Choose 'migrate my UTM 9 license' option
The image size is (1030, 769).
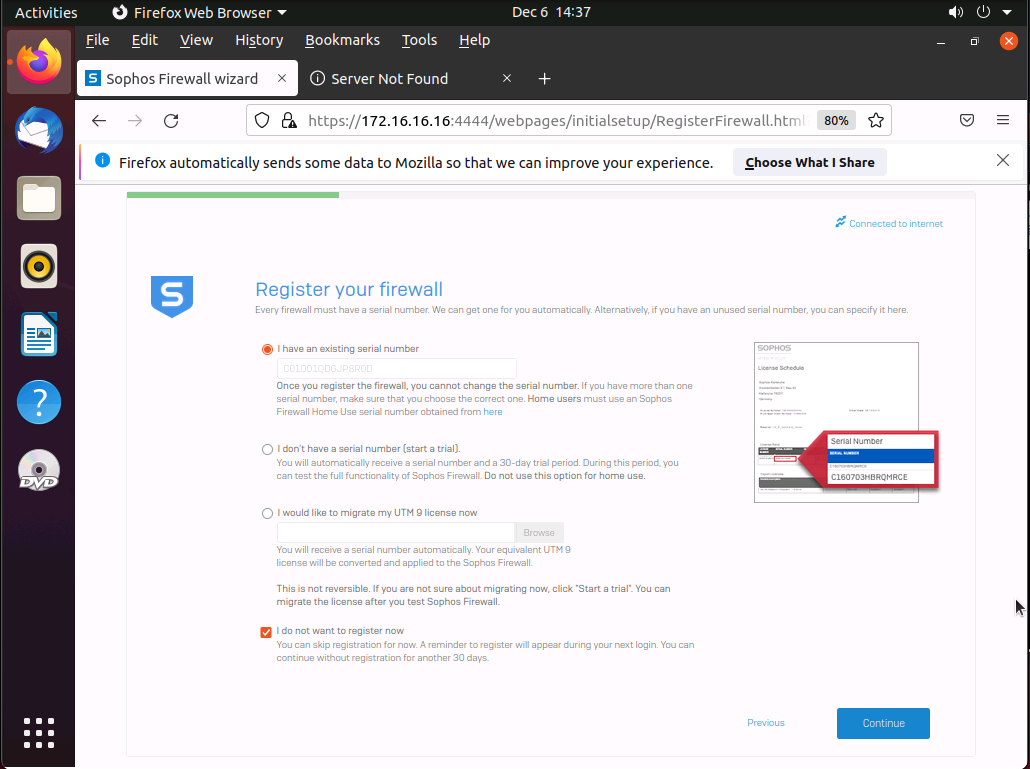coord(267,513)
